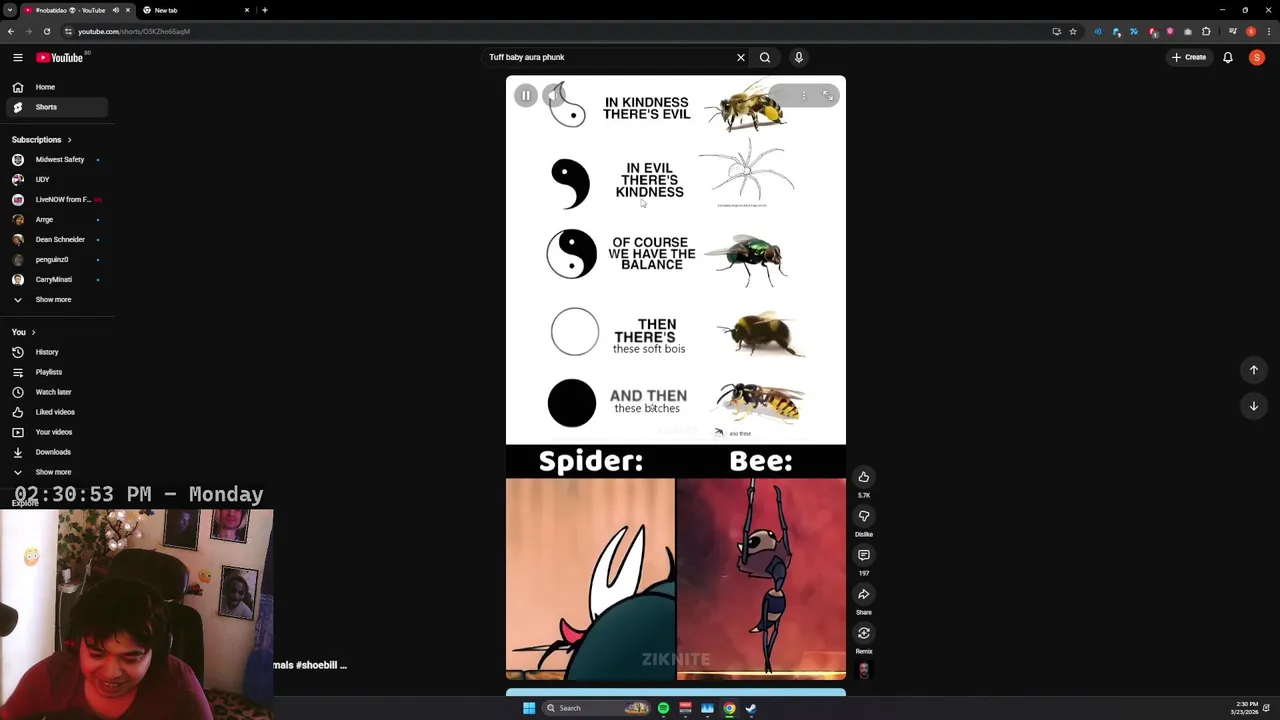Expand Show more under Subscriptions
This screenshot has width=1280, height=720.
click(x=57, y=299)
